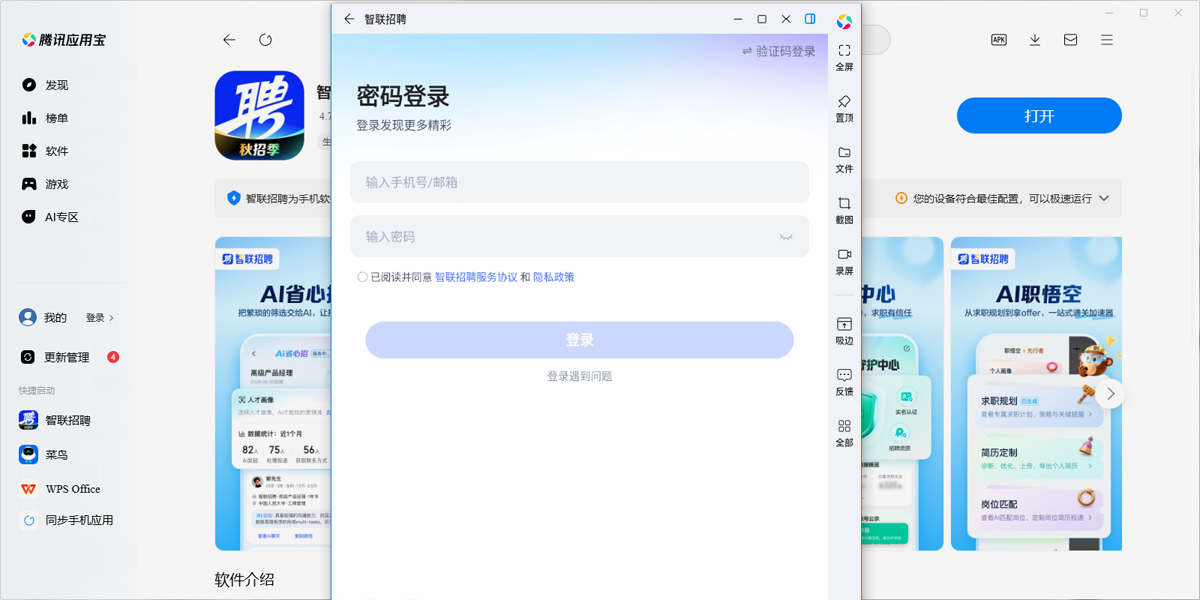The image size is (1200, 600).
Task: Launch 菜鸟 from quick launch
Action: click(44, 454)
